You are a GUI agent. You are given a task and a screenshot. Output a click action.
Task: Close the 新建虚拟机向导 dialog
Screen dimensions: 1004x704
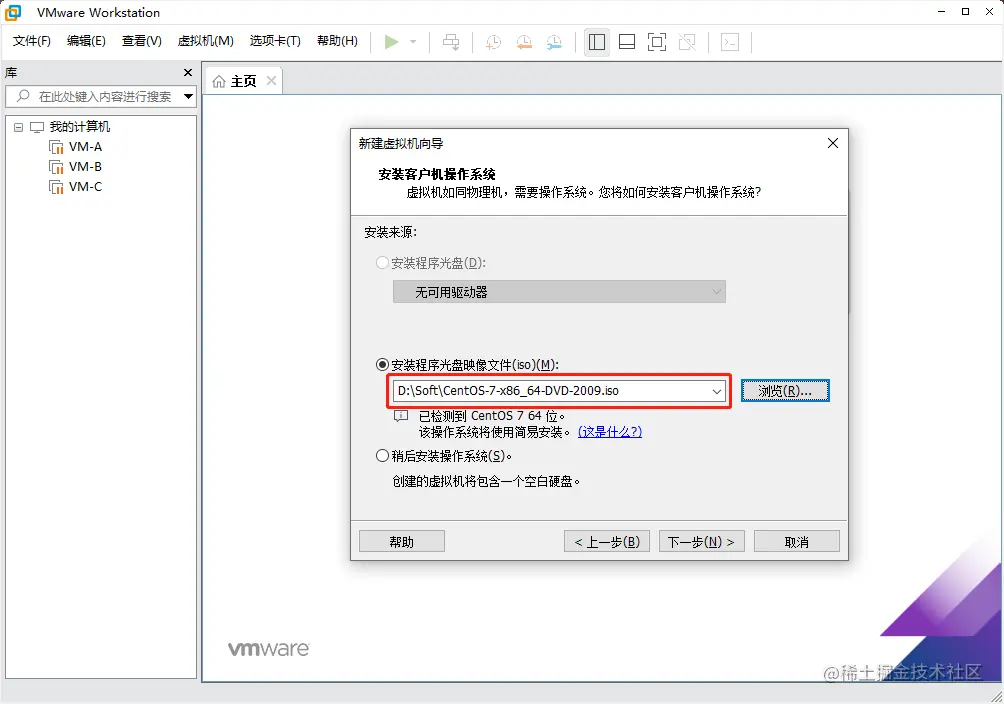(832, 143)
